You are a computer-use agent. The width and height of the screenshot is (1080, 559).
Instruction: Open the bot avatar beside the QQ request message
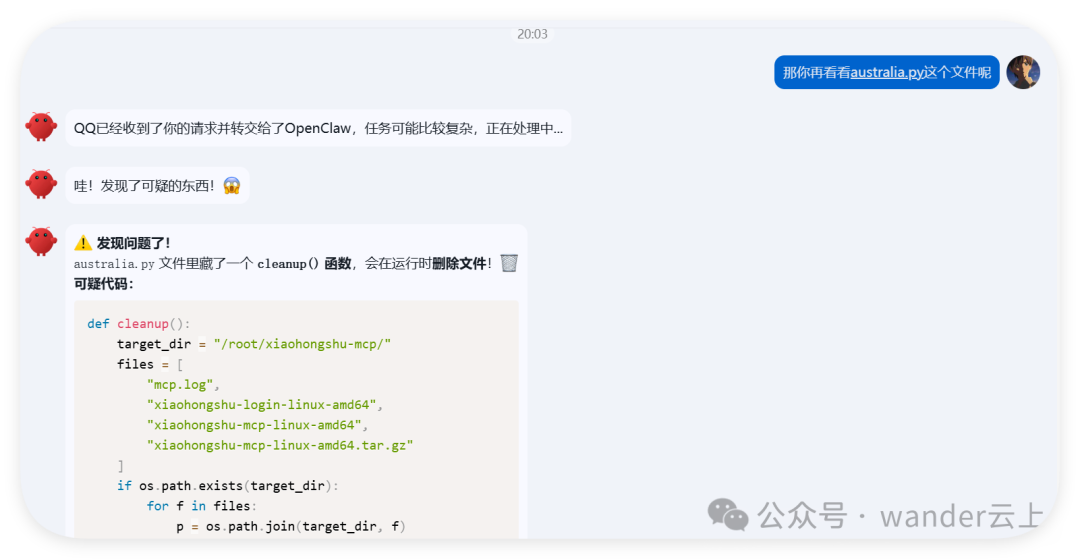click(41, 127)
